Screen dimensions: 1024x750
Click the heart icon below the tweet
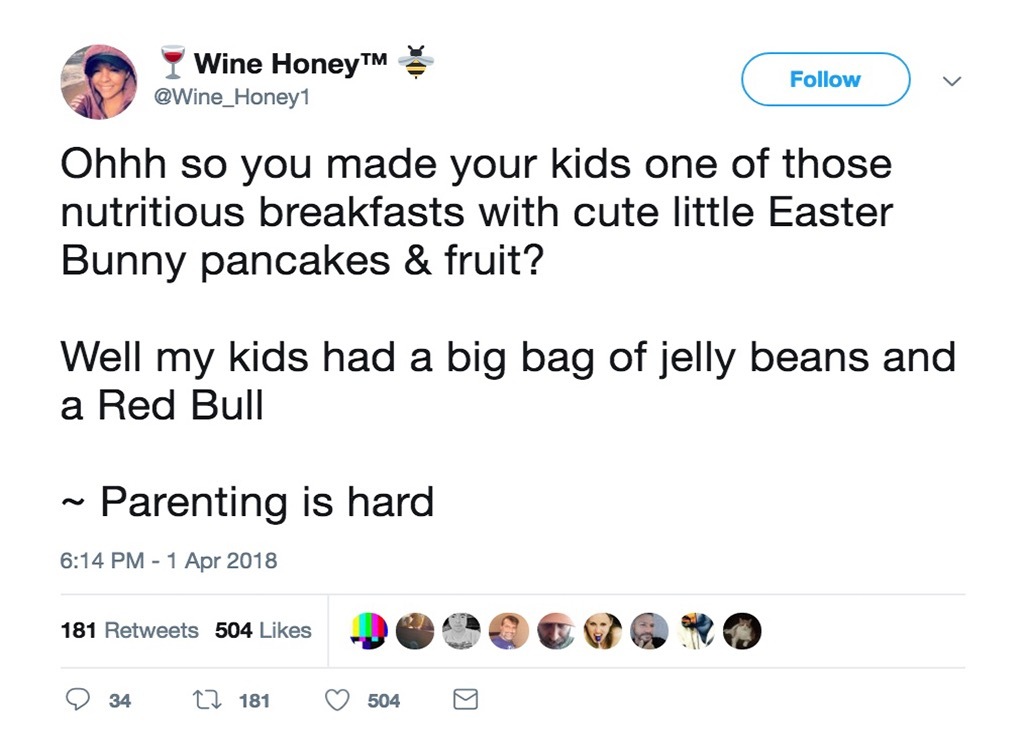pyautogui.click(x=336, y=700)
